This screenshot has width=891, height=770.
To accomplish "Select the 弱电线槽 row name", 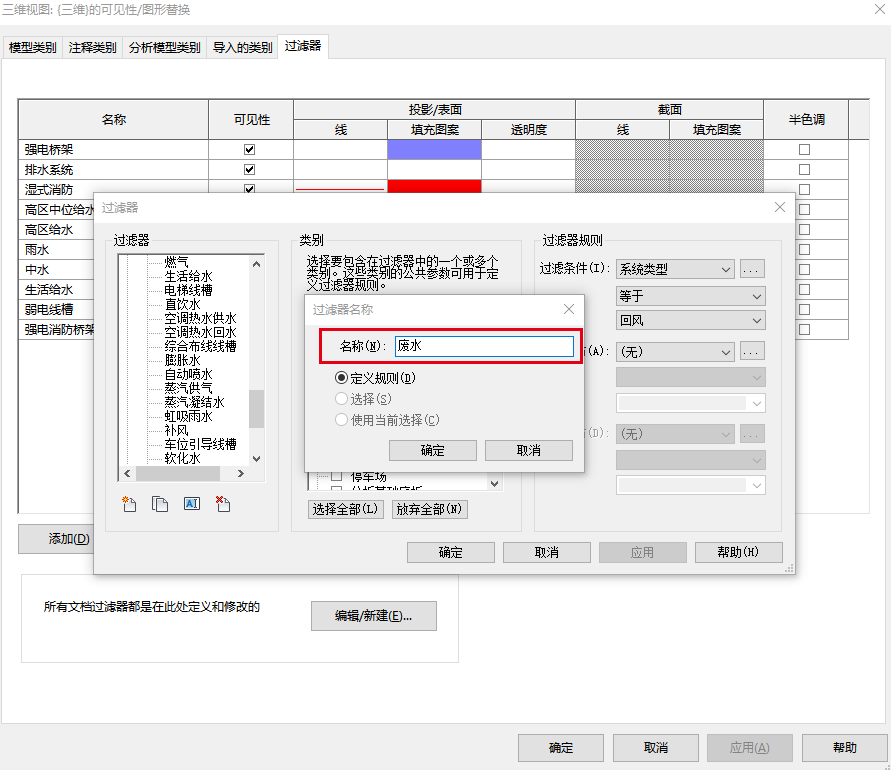I will pos(49,310).
